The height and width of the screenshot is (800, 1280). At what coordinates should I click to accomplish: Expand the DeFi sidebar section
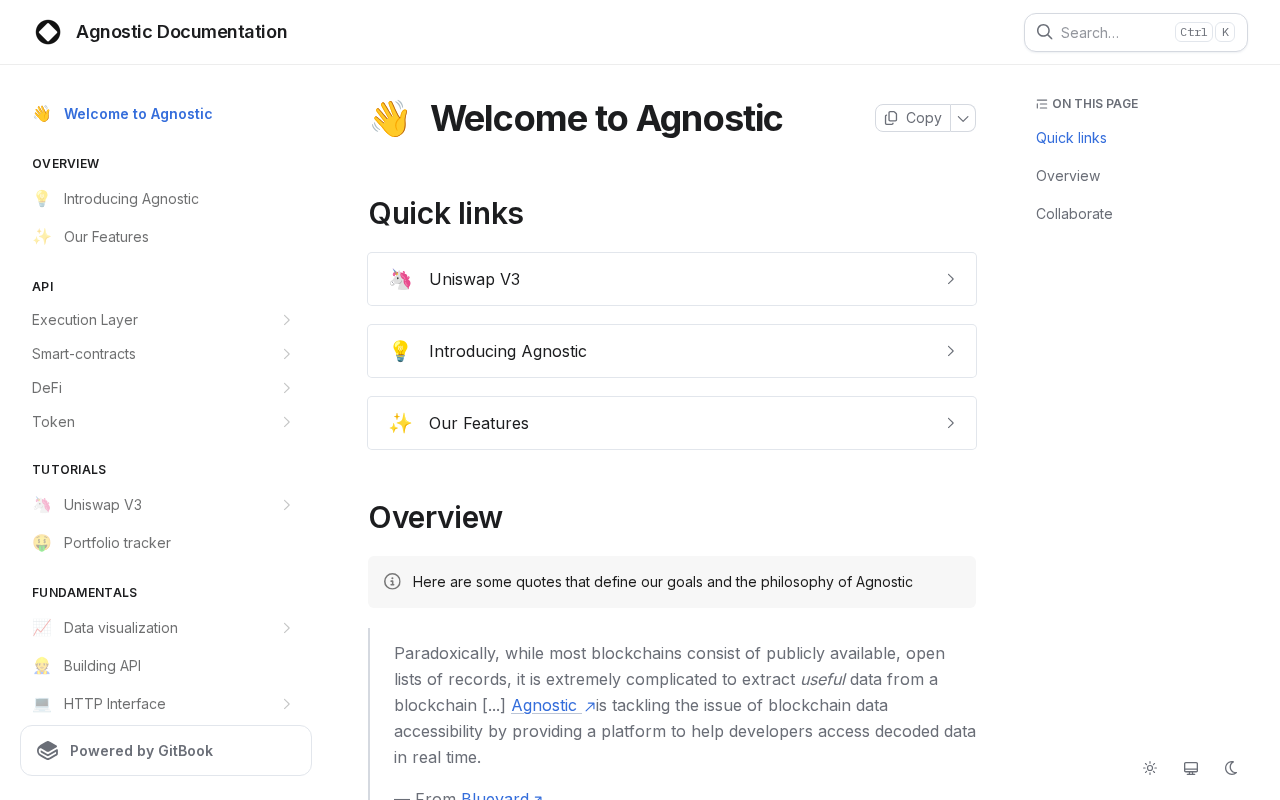pos(286,388)
